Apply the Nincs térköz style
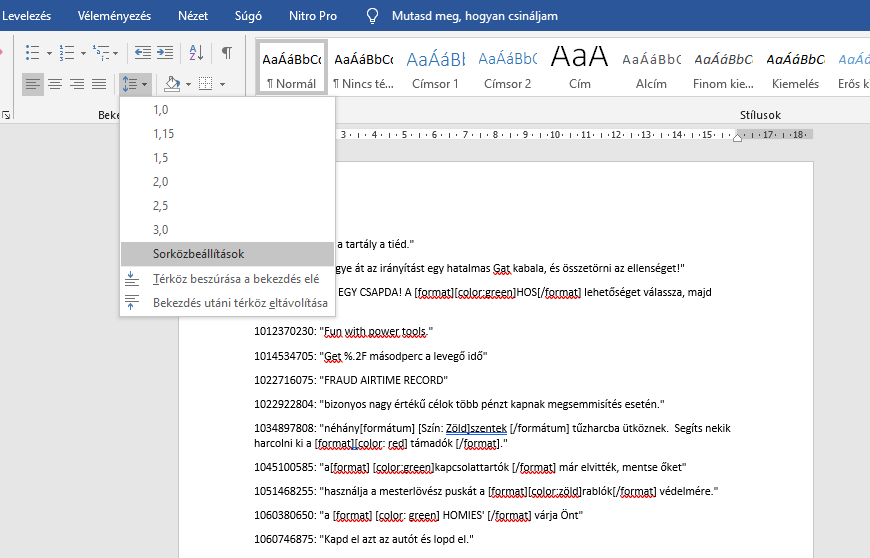The height and width of the screenshot is (558, 870). point(364,68)
